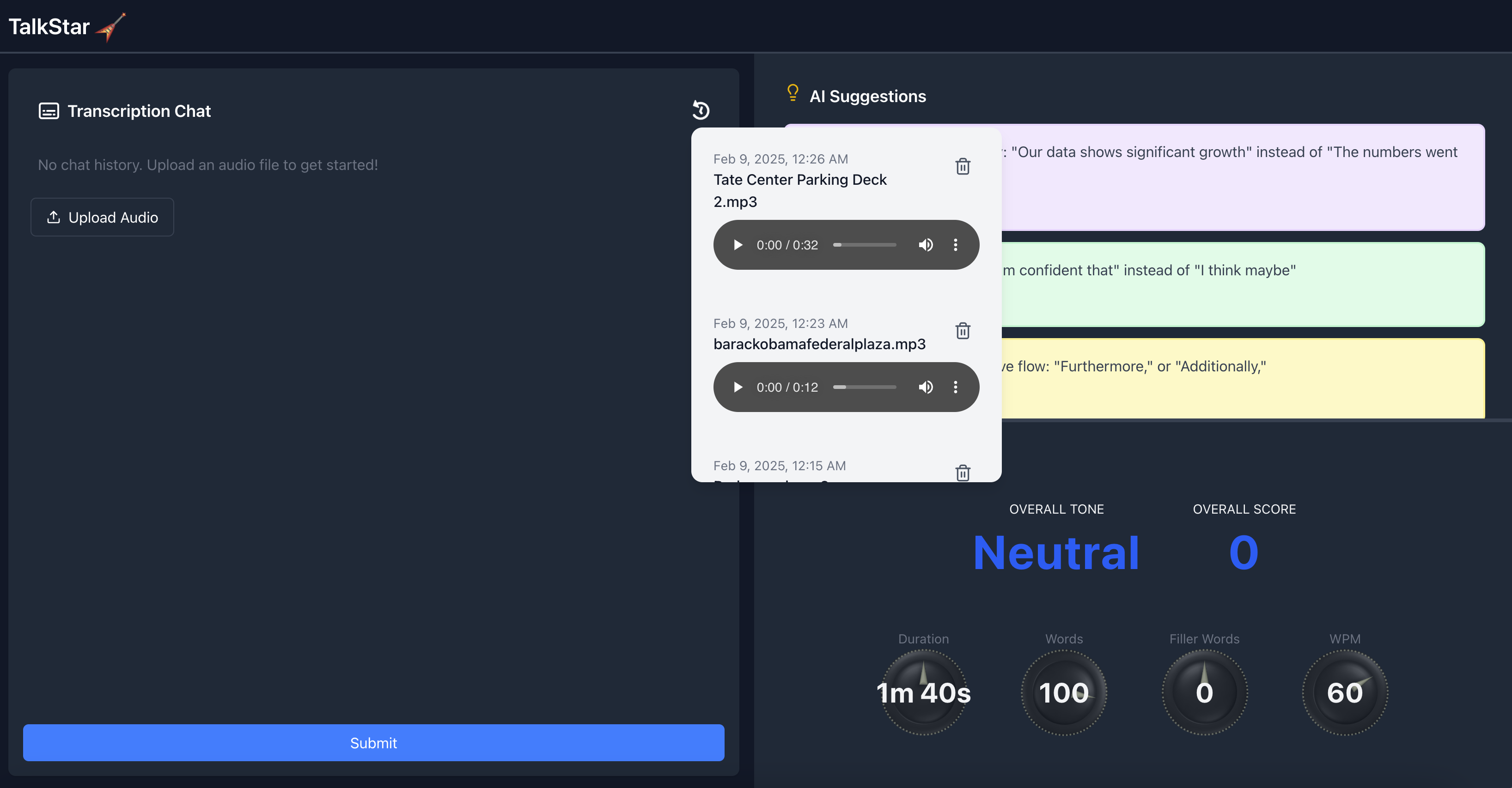Mute the 0:32 audio player
The height and width of the screenshot is (788, 1512).
[926, 245]
